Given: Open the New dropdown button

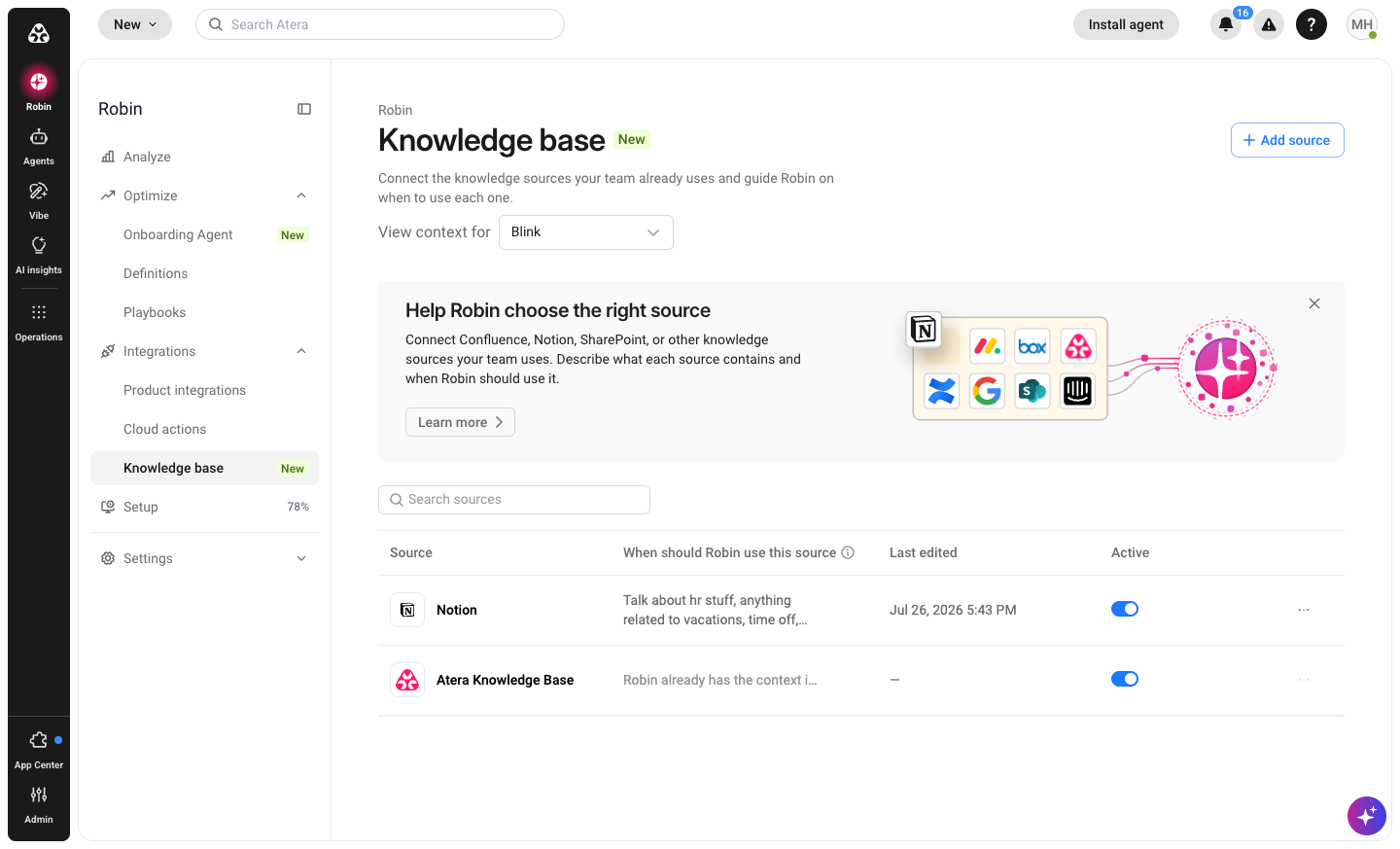Looking at the screenshot, I should coord(135,24).
